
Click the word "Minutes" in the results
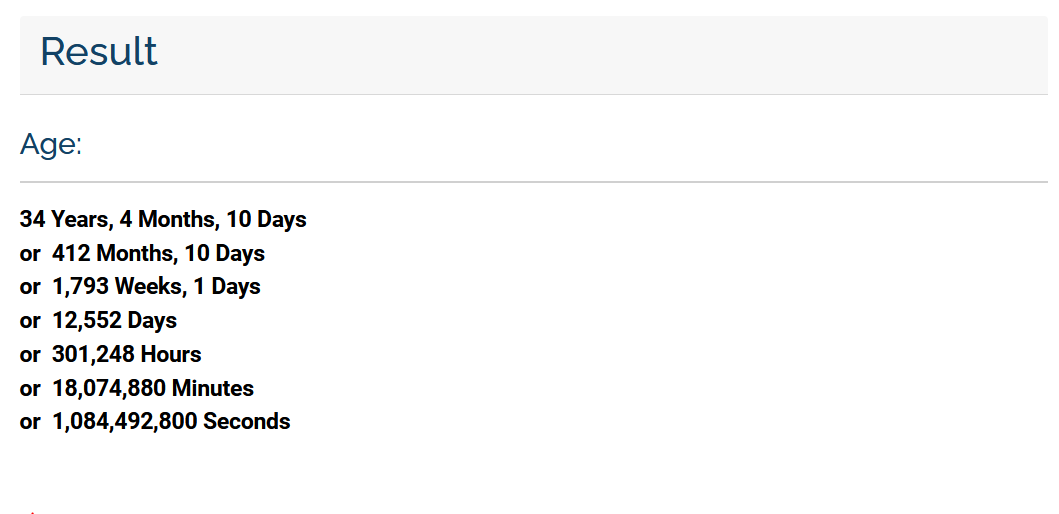(x=213, y=388)
